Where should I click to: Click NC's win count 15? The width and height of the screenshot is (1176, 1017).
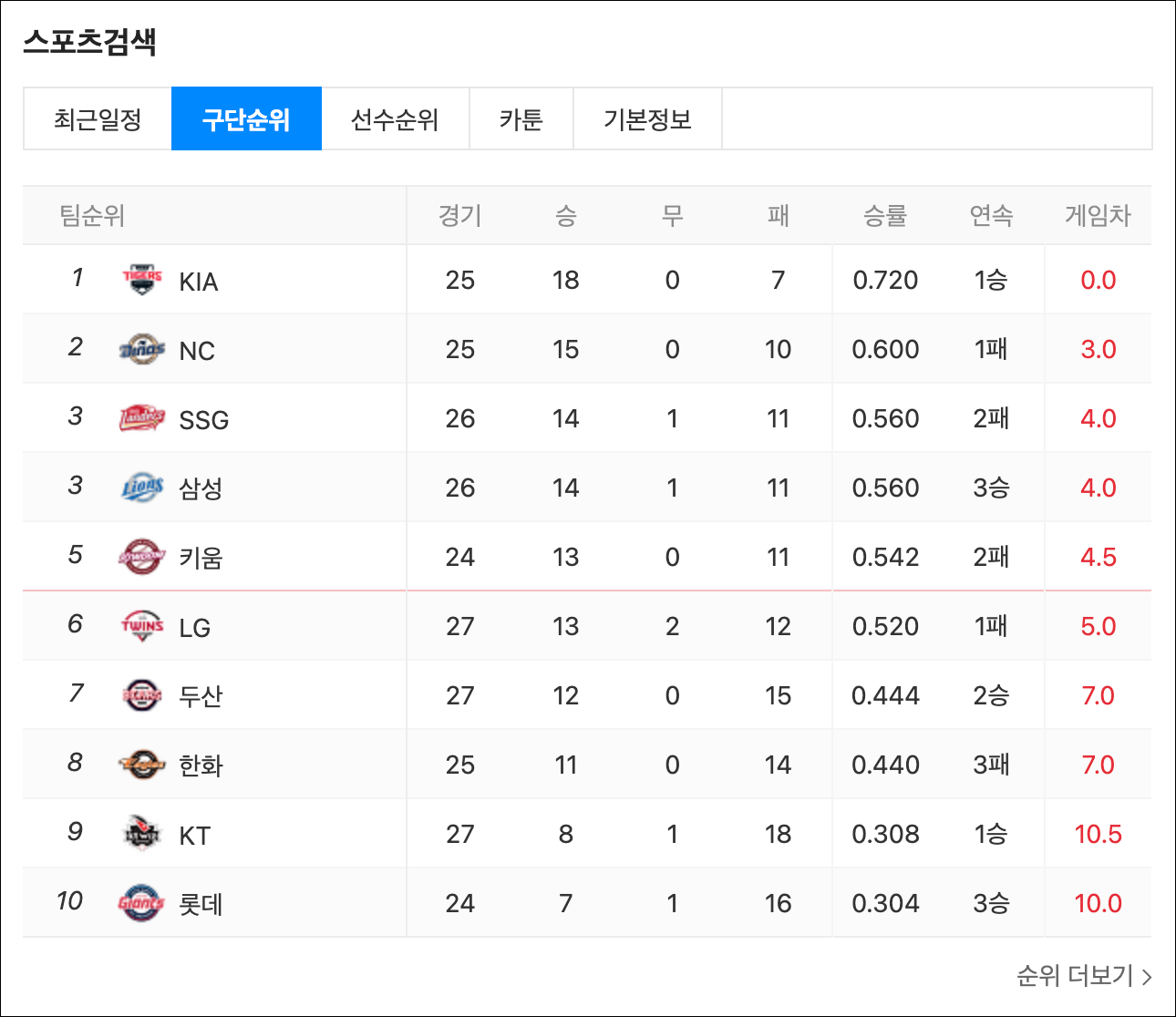566,349
